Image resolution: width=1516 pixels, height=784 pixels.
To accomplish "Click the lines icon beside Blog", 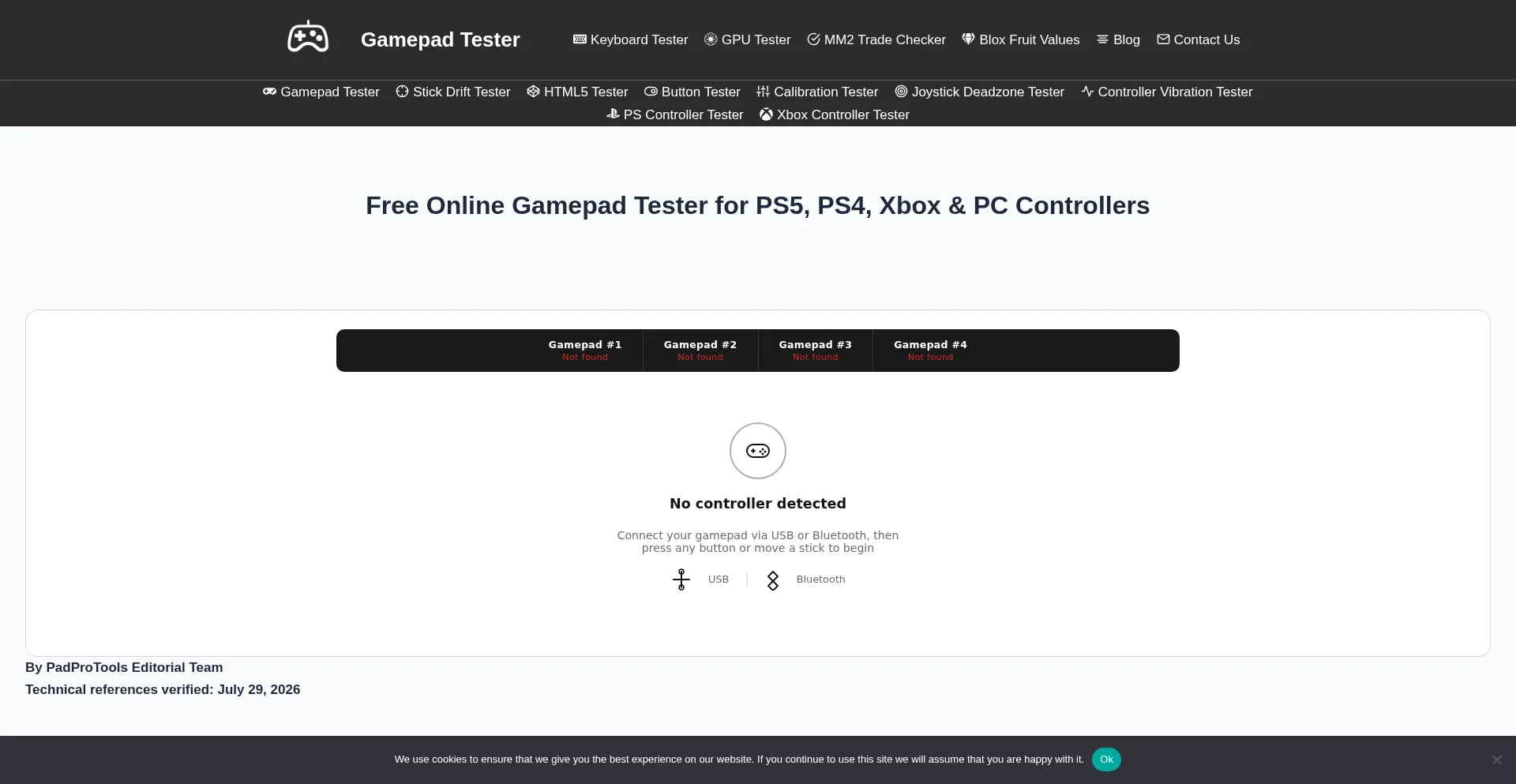I will [x=1102, y=39].
